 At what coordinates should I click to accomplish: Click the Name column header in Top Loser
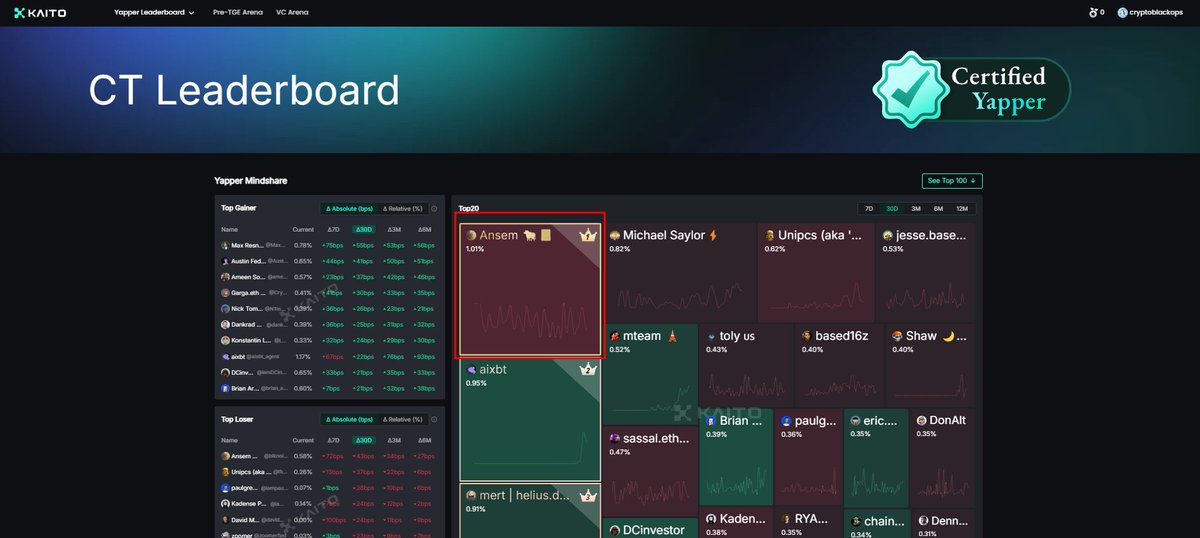pyautogui.click(x=230, y=439)
